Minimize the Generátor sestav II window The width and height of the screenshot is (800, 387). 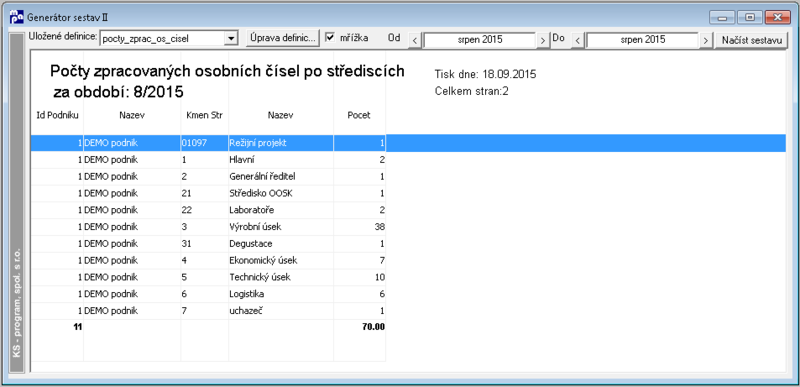721,18
